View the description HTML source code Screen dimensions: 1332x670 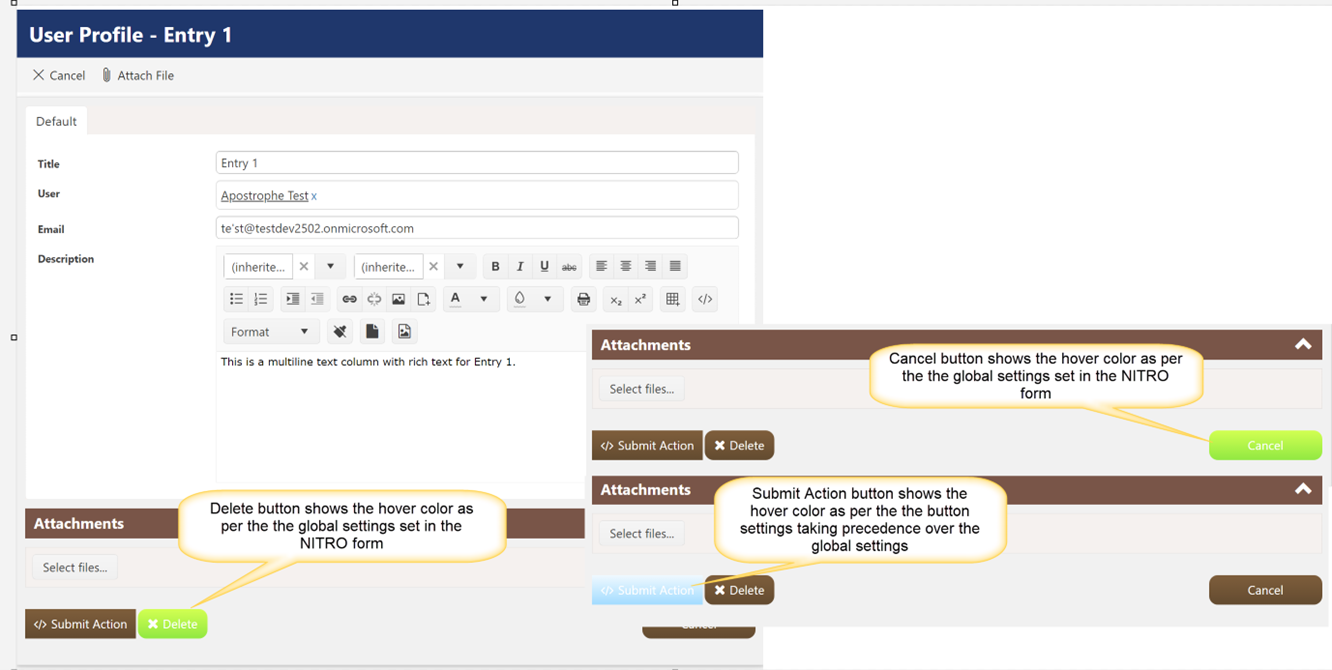705,299
